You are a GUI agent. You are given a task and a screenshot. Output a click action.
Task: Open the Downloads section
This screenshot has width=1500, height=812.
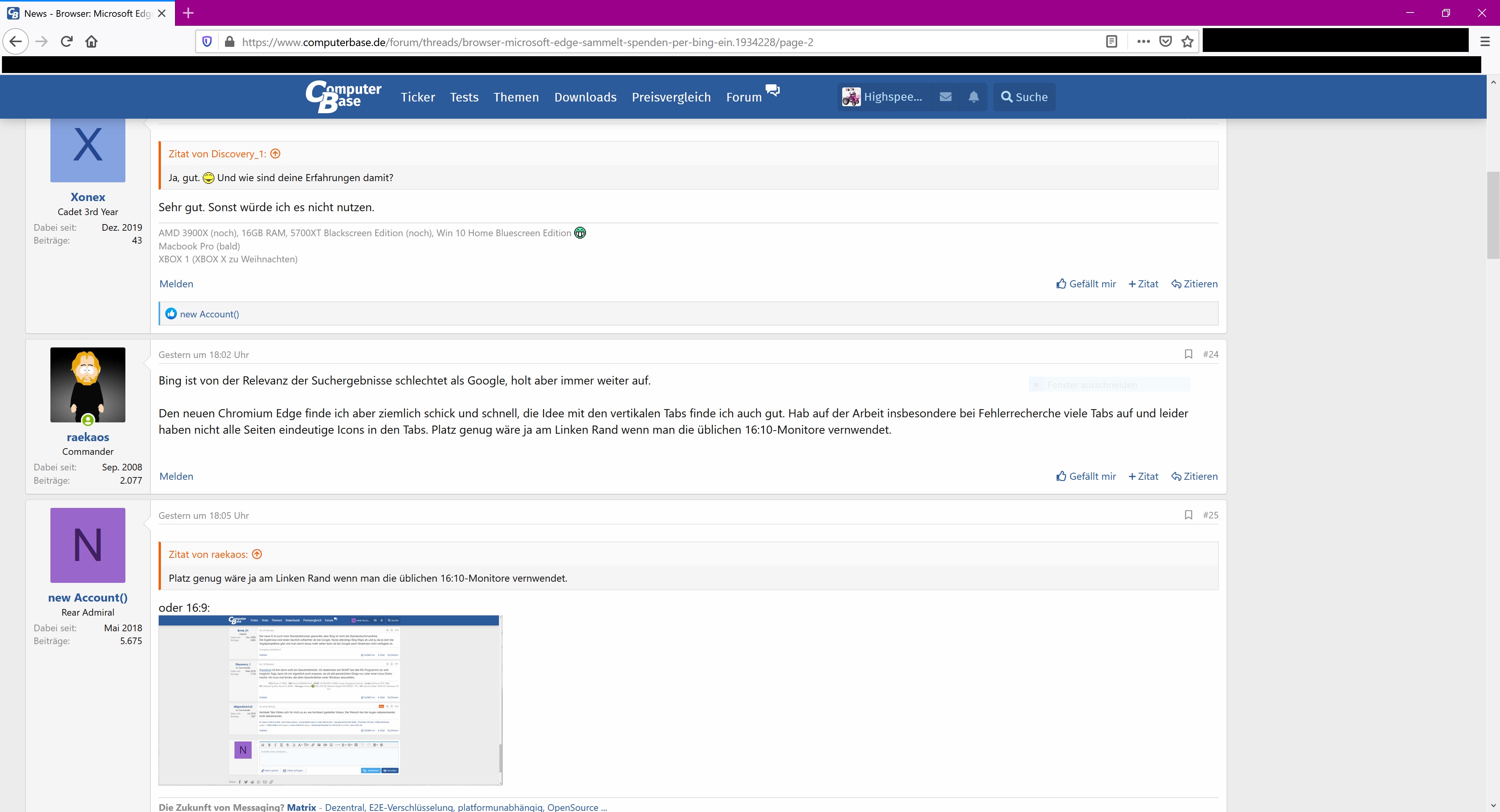point(585,97)
